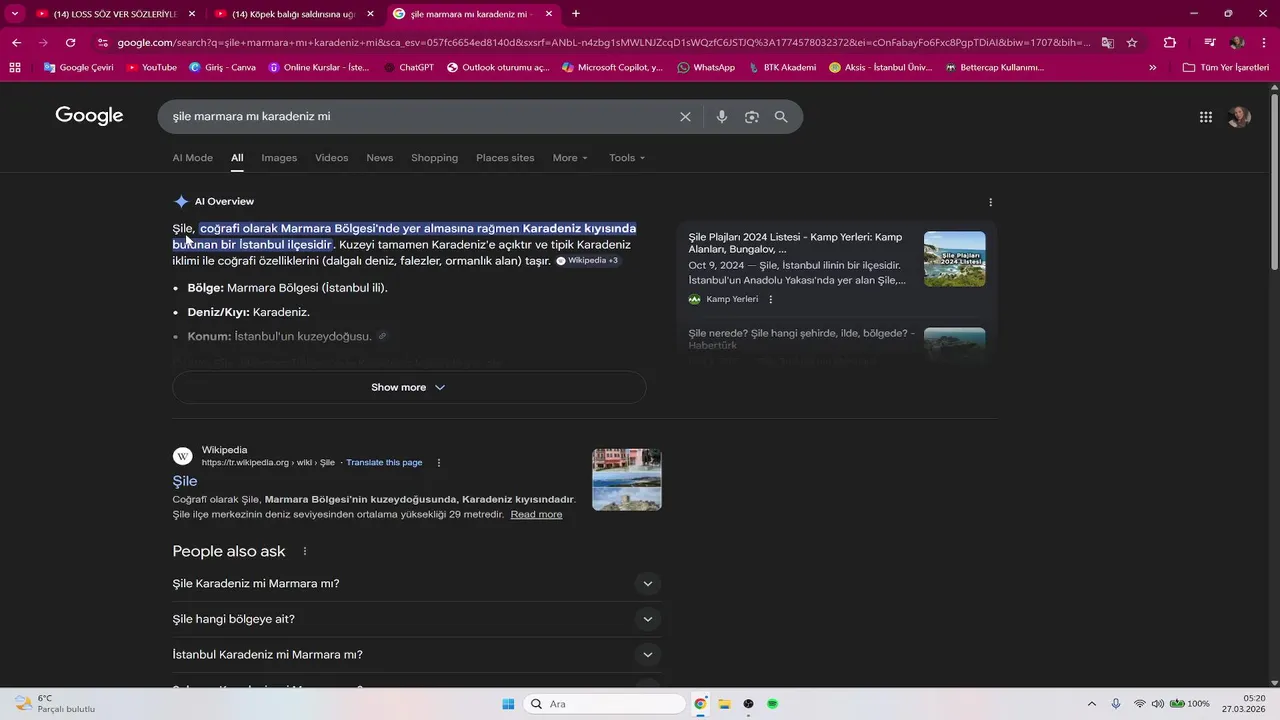This screenshot has height=720, width=1280.
Task: Open search by image camera icon
Action: point(752,117)
